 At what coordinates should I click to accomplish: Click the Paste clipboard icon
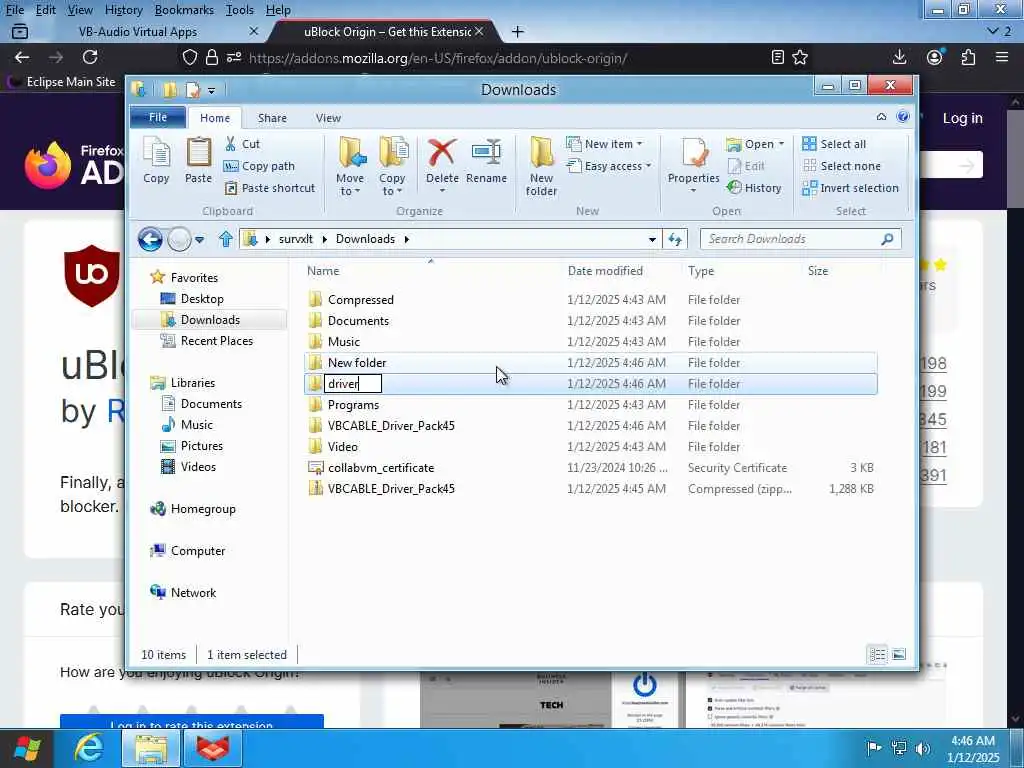click(198, 160)
